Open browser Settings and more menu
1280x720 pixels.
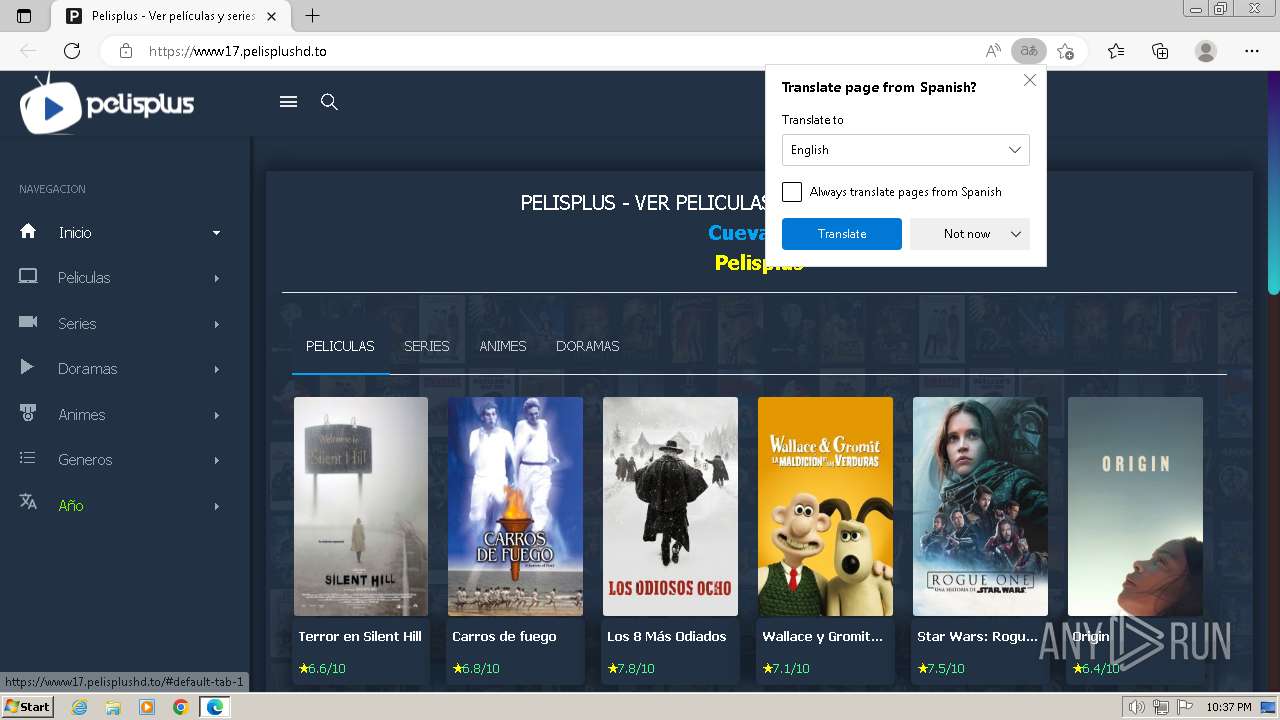1252,51
